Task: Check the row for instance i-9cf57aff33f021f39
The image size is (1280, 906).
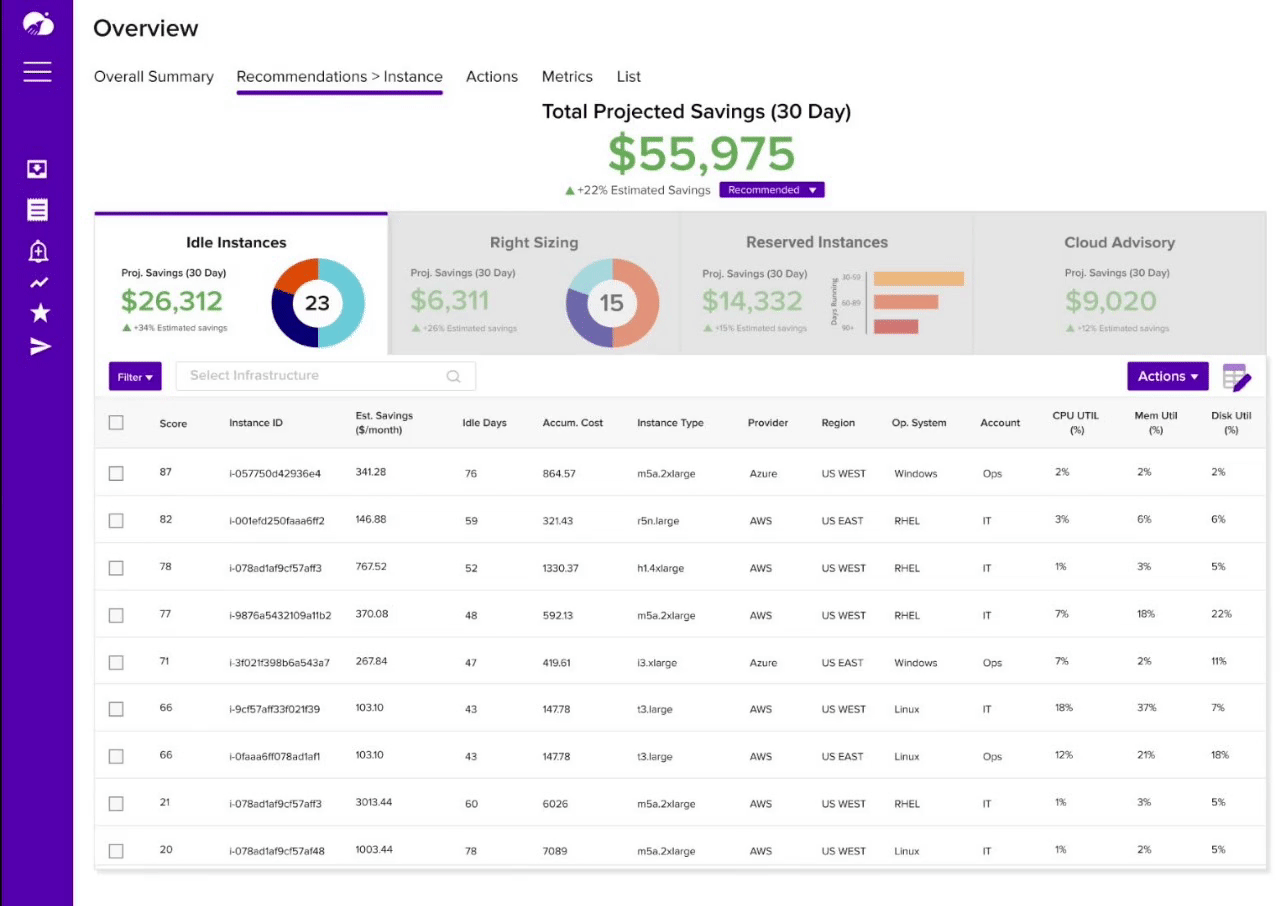Action: tap(116, 709)
